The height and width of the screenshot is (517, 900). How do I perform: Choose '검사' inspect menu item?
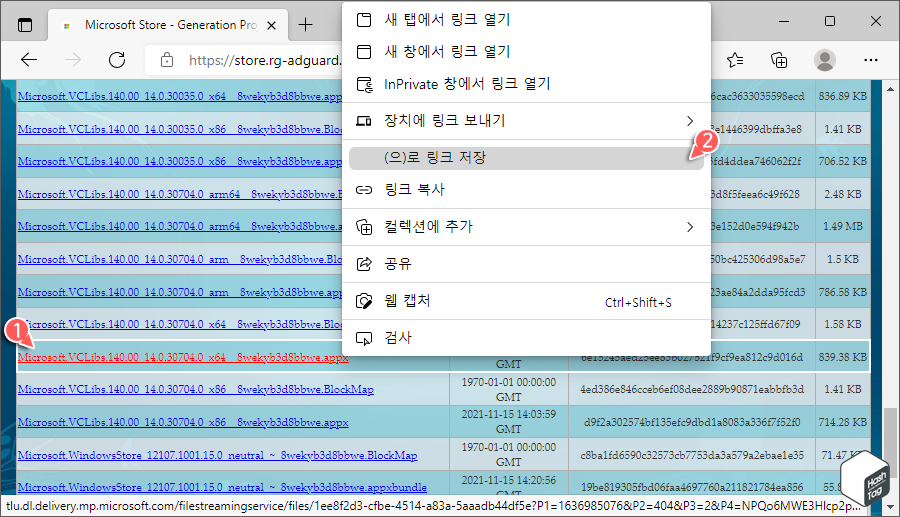[x=526, y=338]
